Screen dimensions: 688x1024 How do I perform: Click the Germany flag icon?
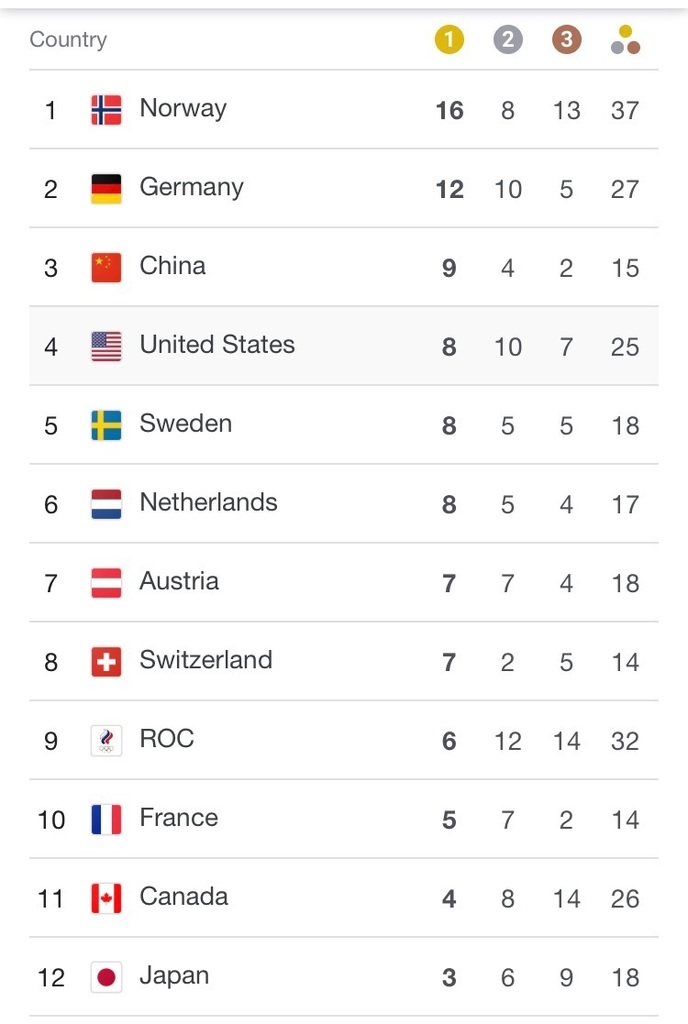tap(106, 189)
